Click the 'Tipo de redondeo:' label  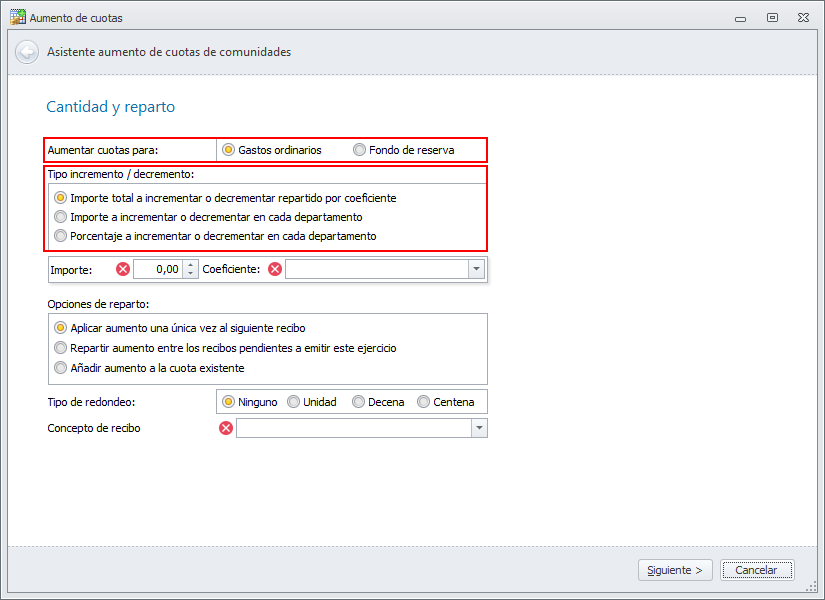91,402
